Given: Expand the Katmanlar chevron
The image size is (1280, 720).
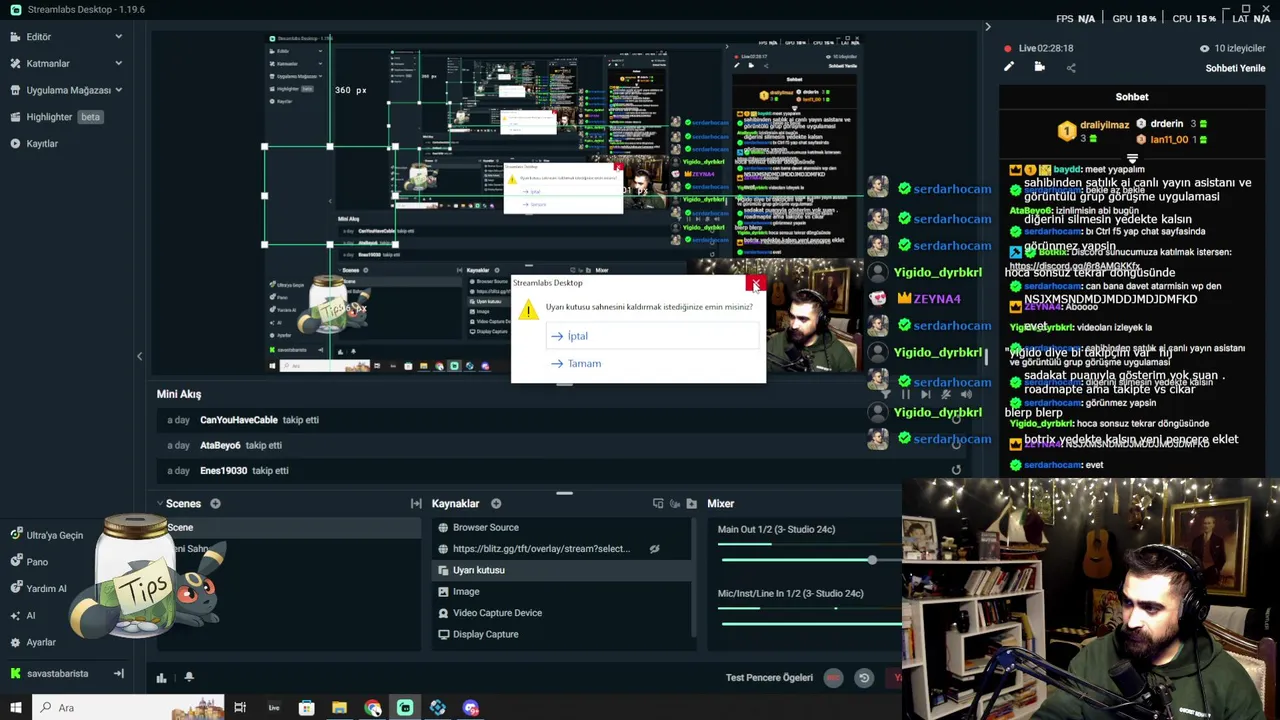Looking at the screenshot, I should (118, 63).
